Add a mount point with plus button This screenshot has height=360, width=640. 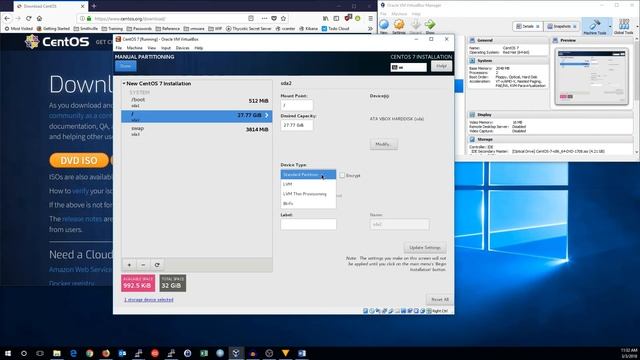pos(129,265)
